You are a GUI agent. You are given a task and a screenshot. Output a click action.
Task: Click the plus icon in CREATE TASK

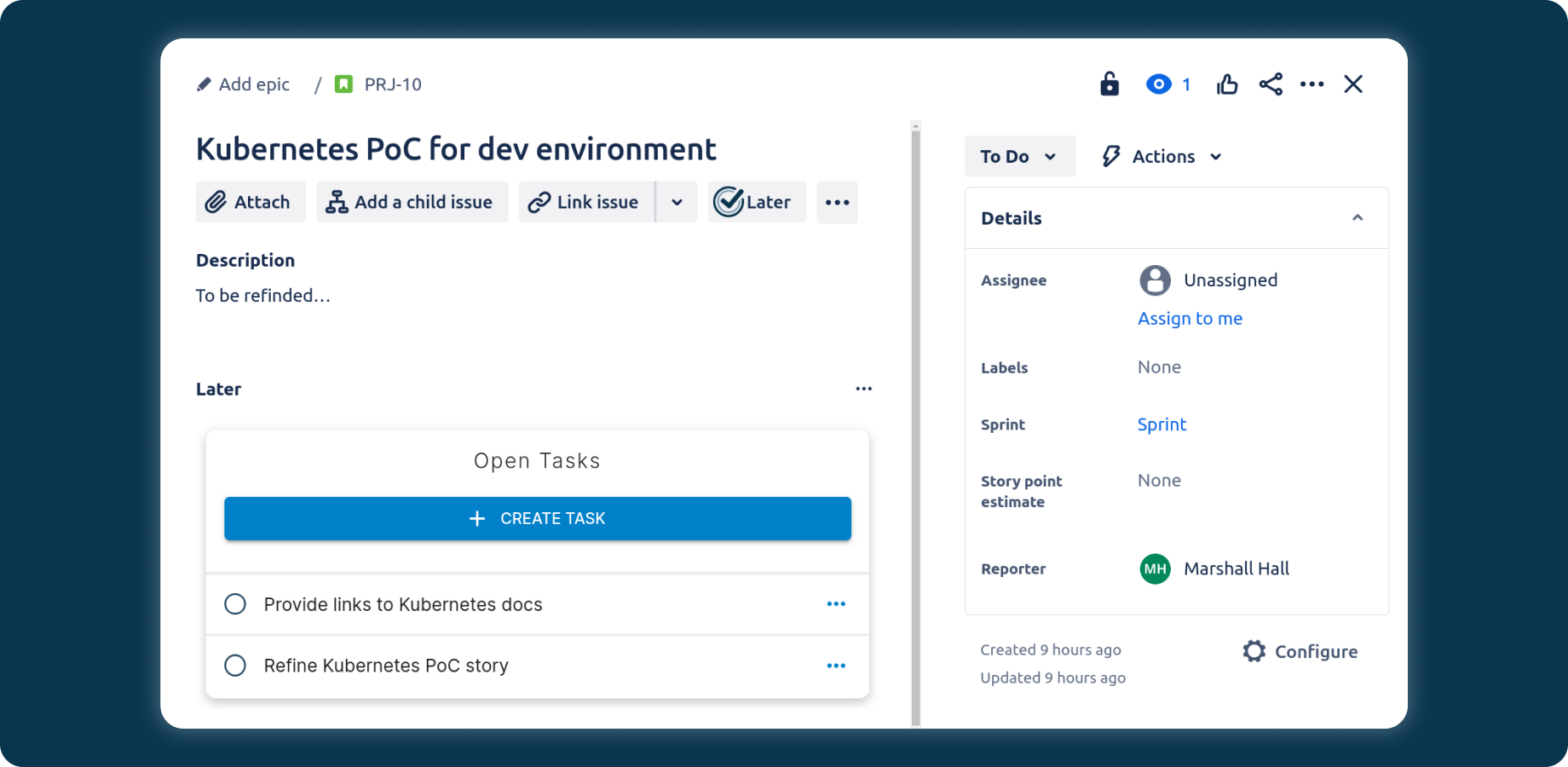tap(477, 518)
